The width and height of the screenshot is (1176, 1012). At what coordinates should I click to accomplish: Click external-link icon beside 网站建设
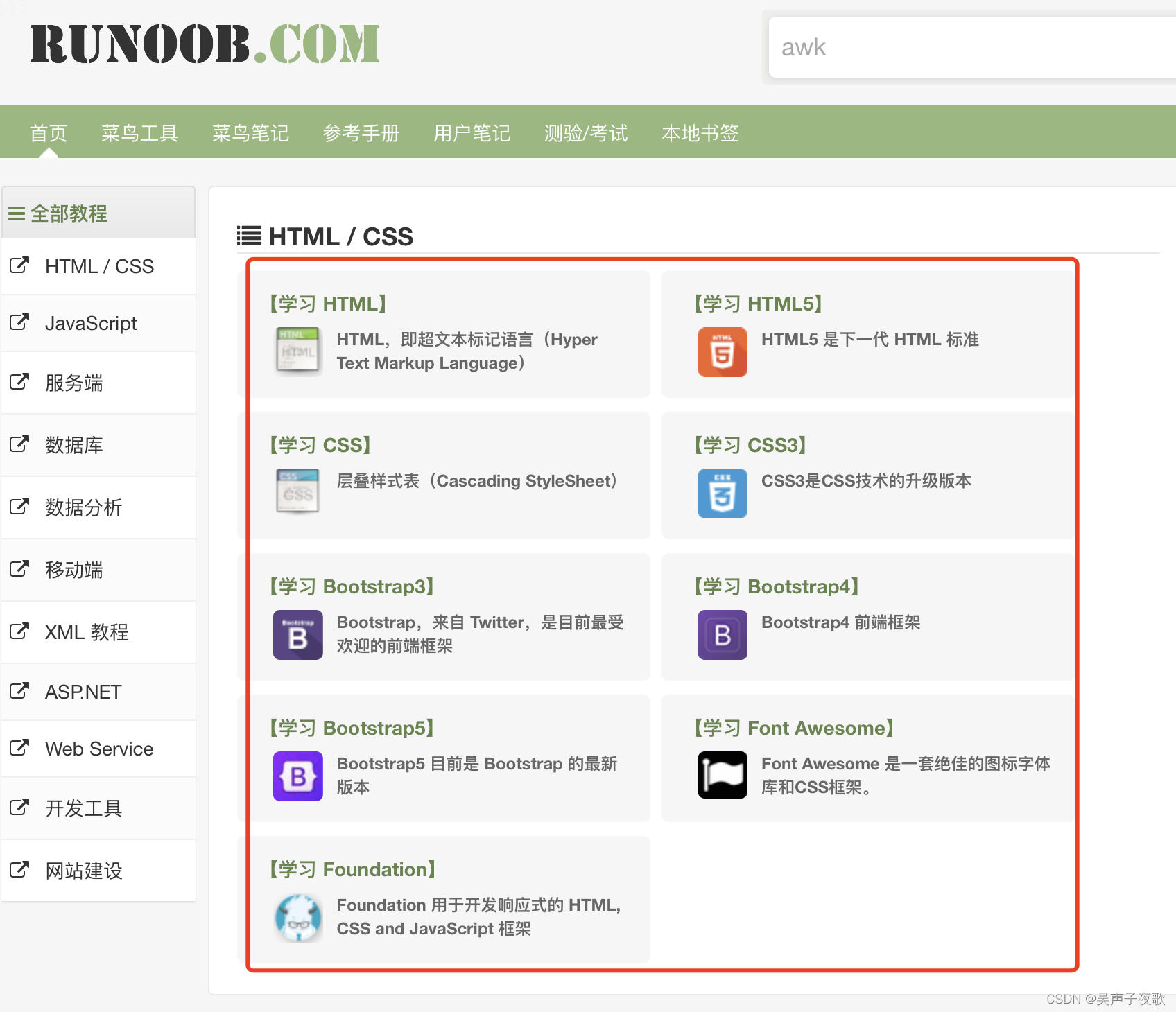click(19, 869)
